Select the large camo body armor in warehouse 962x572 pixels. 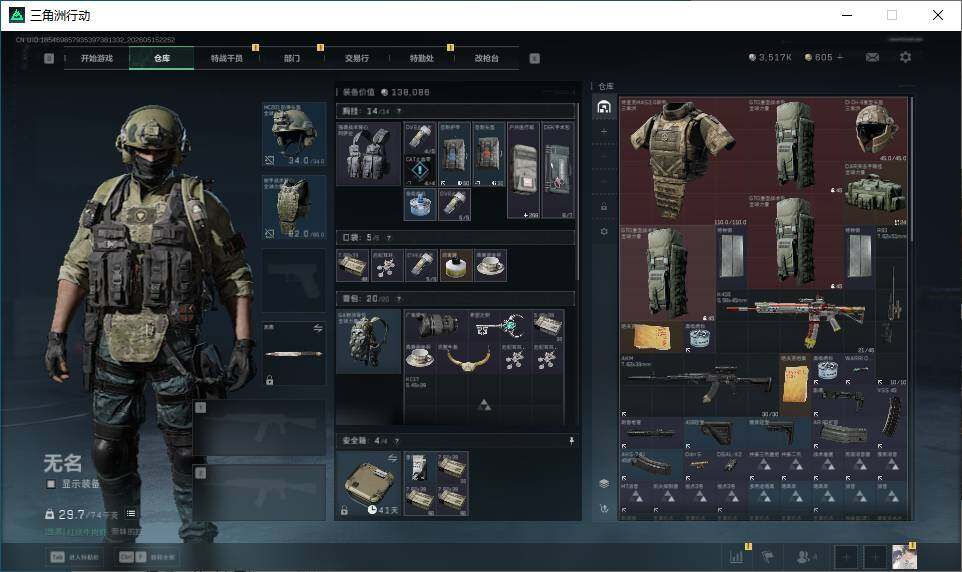(683, 161)
